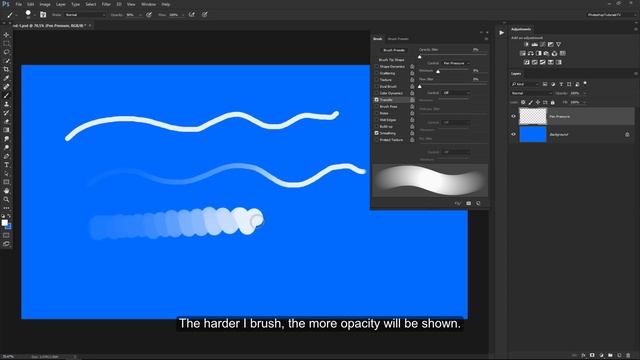The height and width of the screenshot is (360, 640).
Task: Enable the Shape Dynamics checkbox
Action: click(376, 67)
